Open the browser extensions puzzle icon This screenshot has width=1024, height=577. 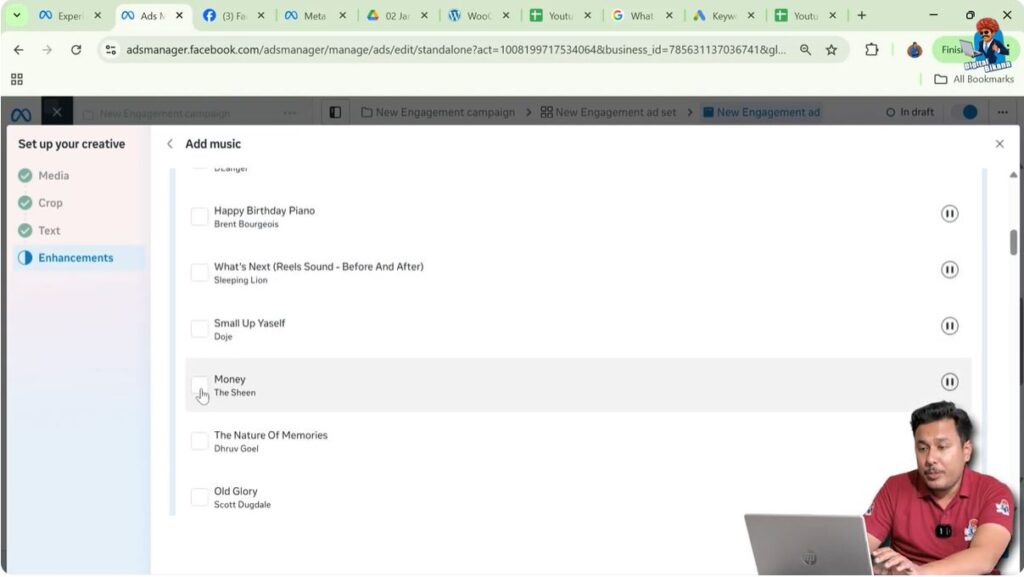click(871, 50)
